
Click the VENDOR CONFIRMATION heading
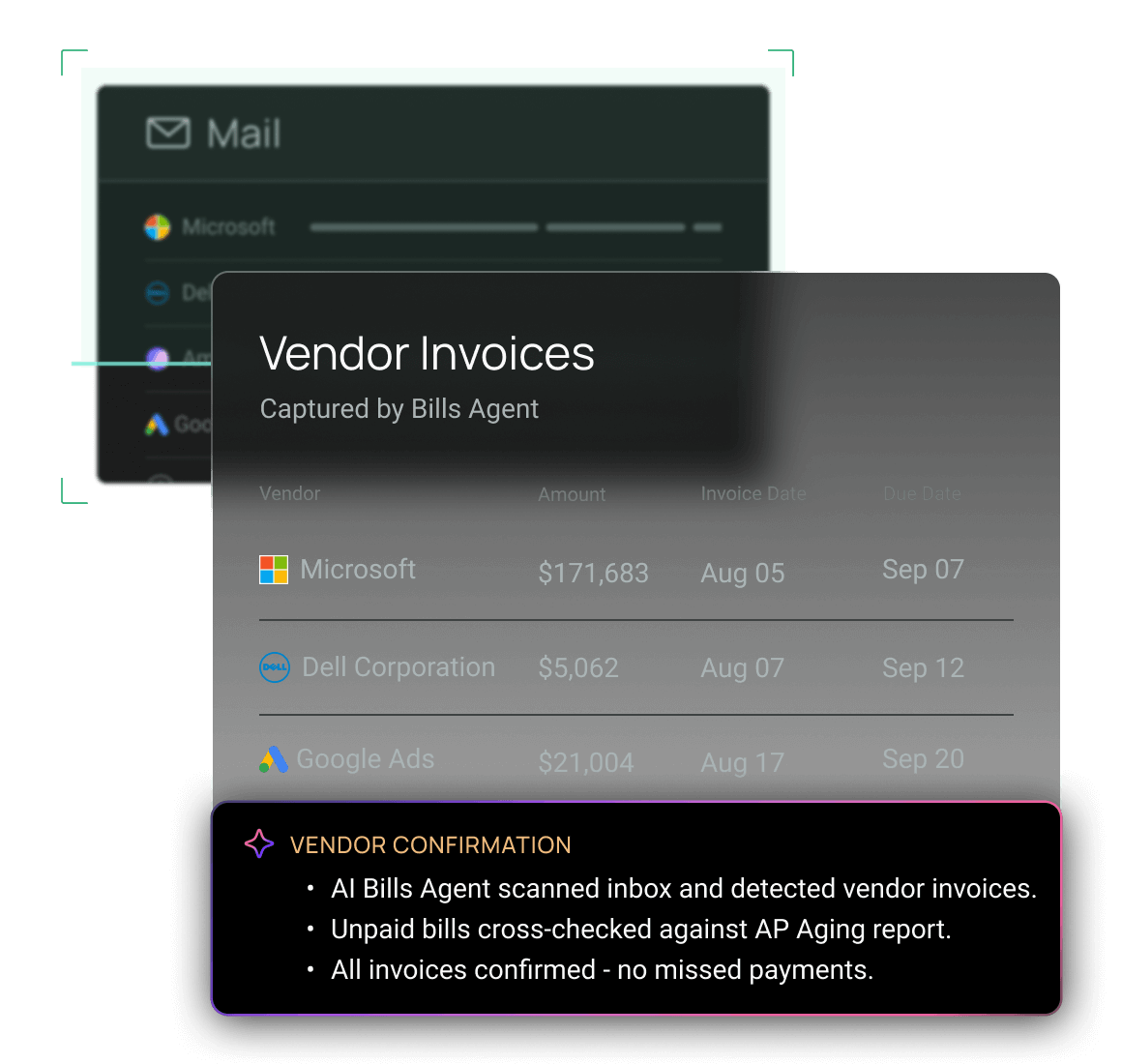430,845
